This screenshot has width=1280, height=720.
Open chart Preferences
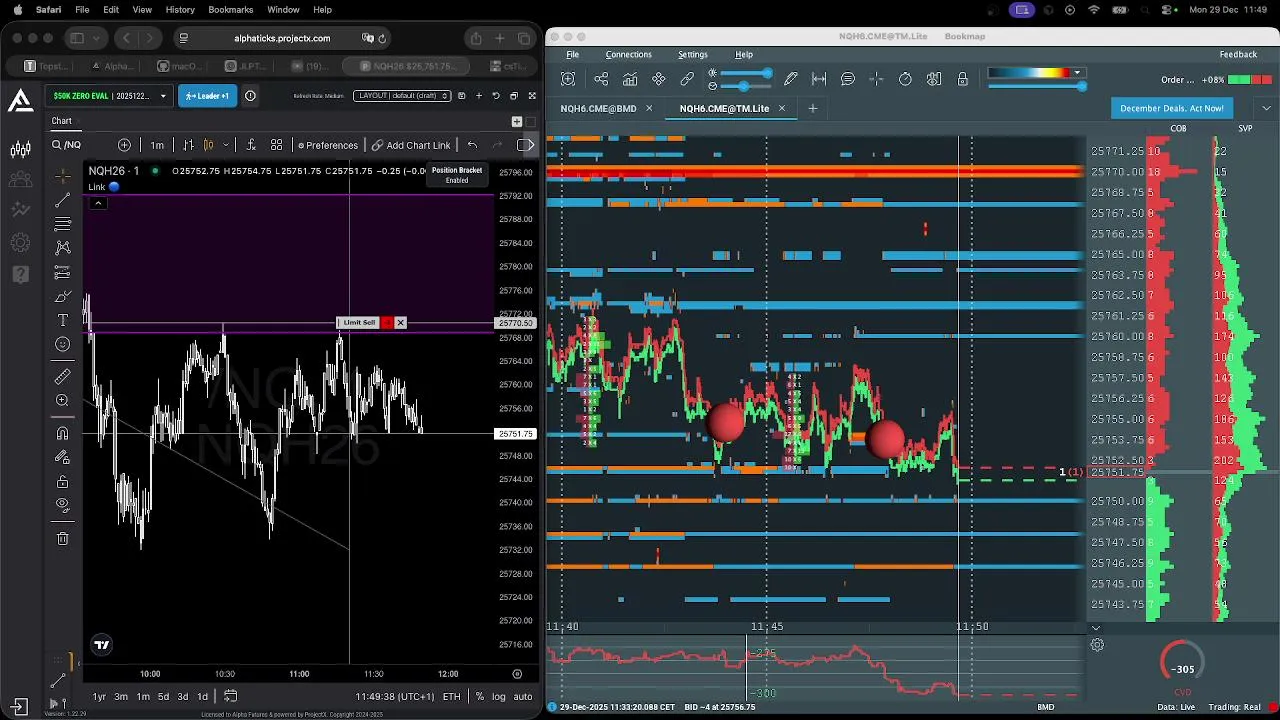coord(327,145)
